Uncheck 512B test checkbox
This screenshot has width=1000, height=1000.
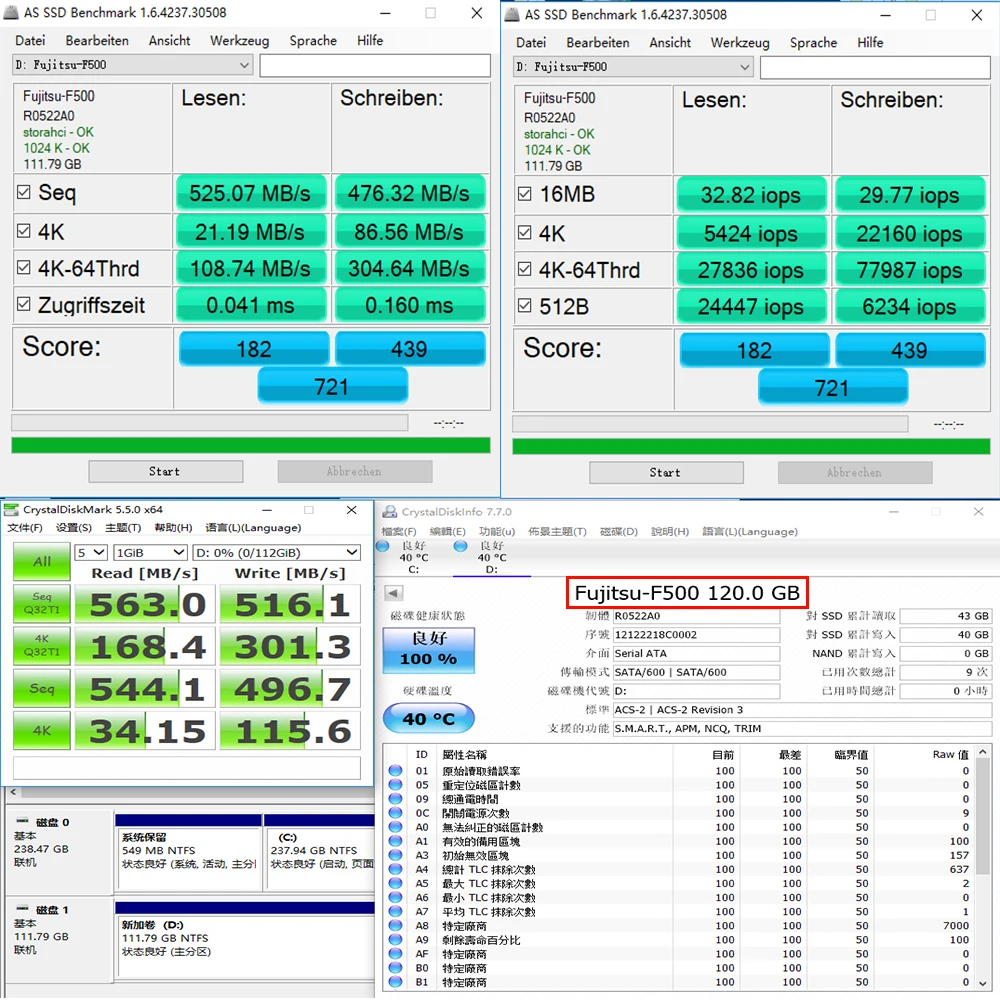(524, 306)
